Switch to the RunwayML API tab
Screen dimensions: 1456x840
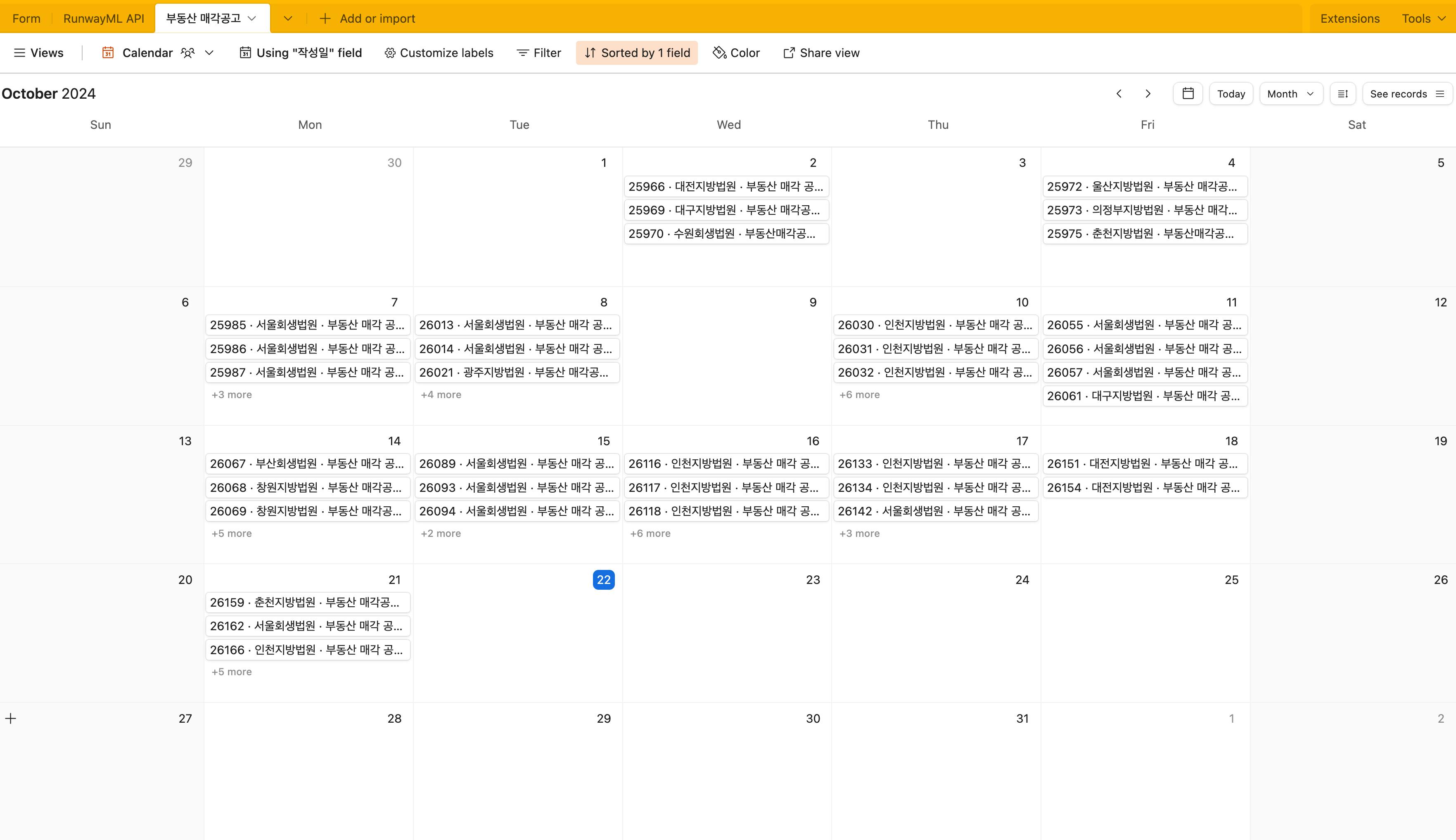(x=103, y=19)
